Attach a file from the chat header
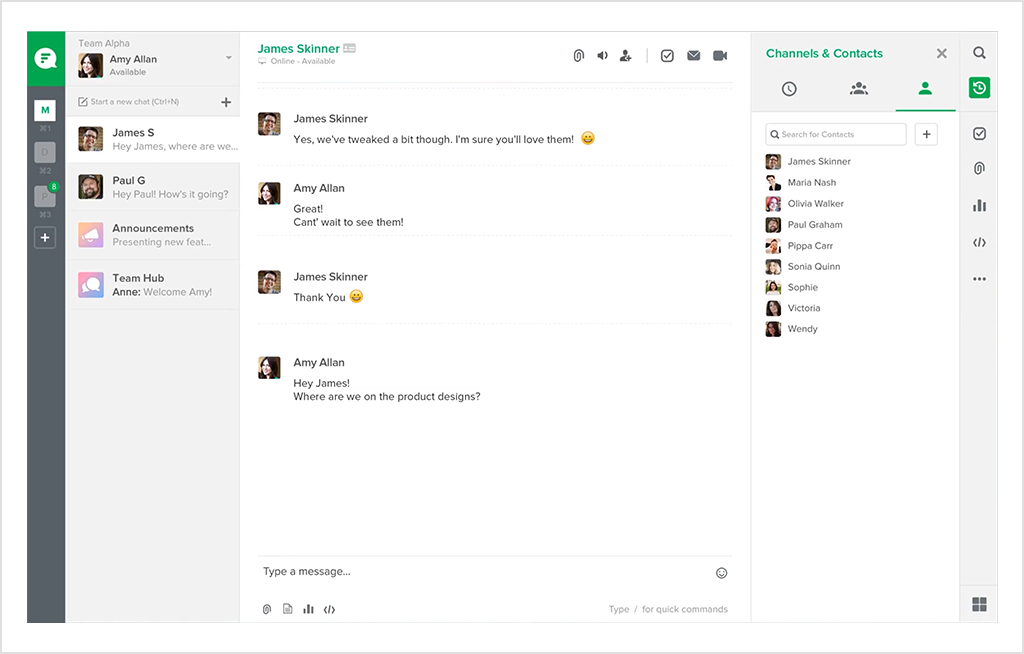This screenshot has height=654, width=1024. tap(579, 55)
